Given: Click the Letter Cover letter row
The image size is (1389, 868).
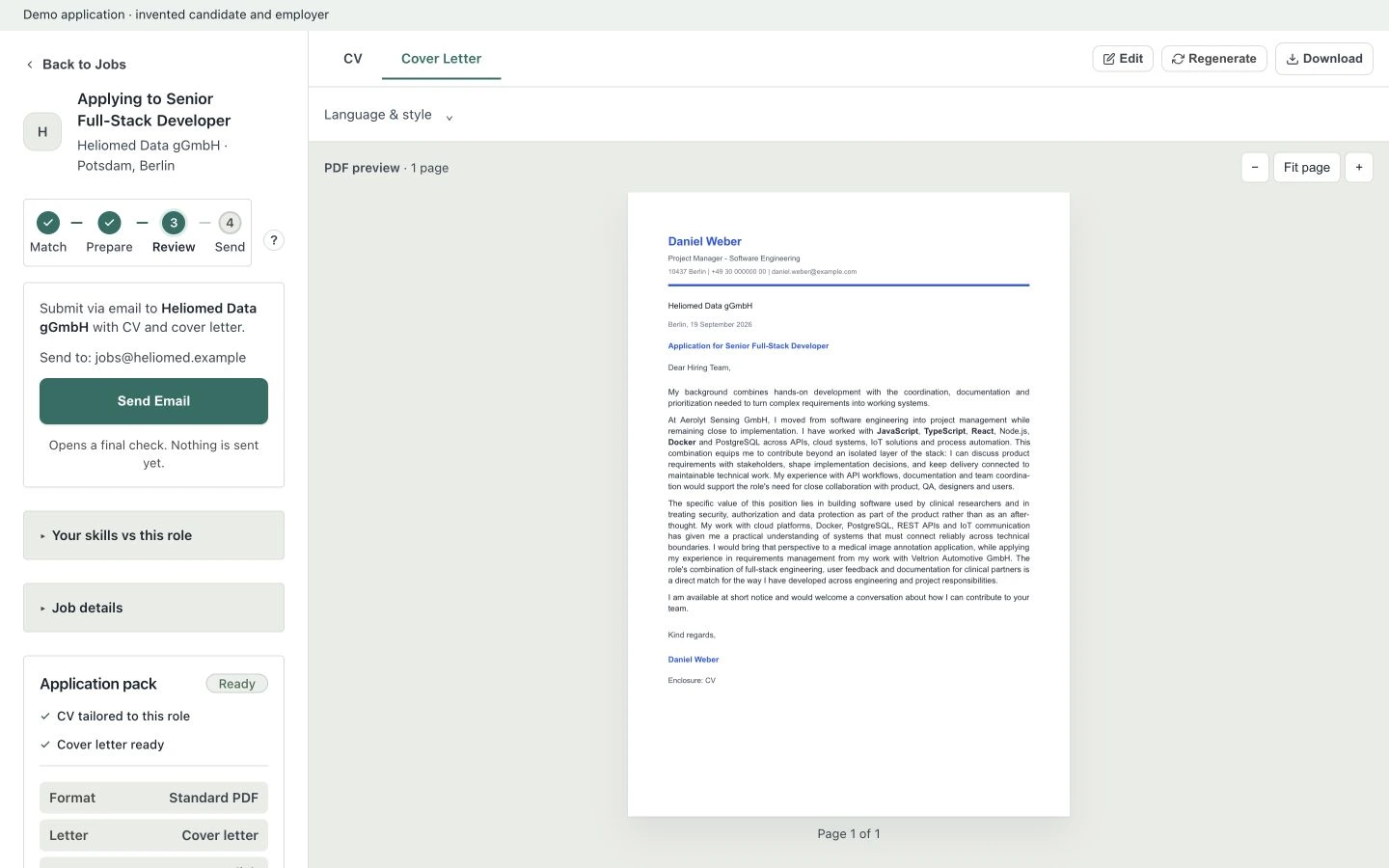Looking at the screenshot, I should point(153,835).
